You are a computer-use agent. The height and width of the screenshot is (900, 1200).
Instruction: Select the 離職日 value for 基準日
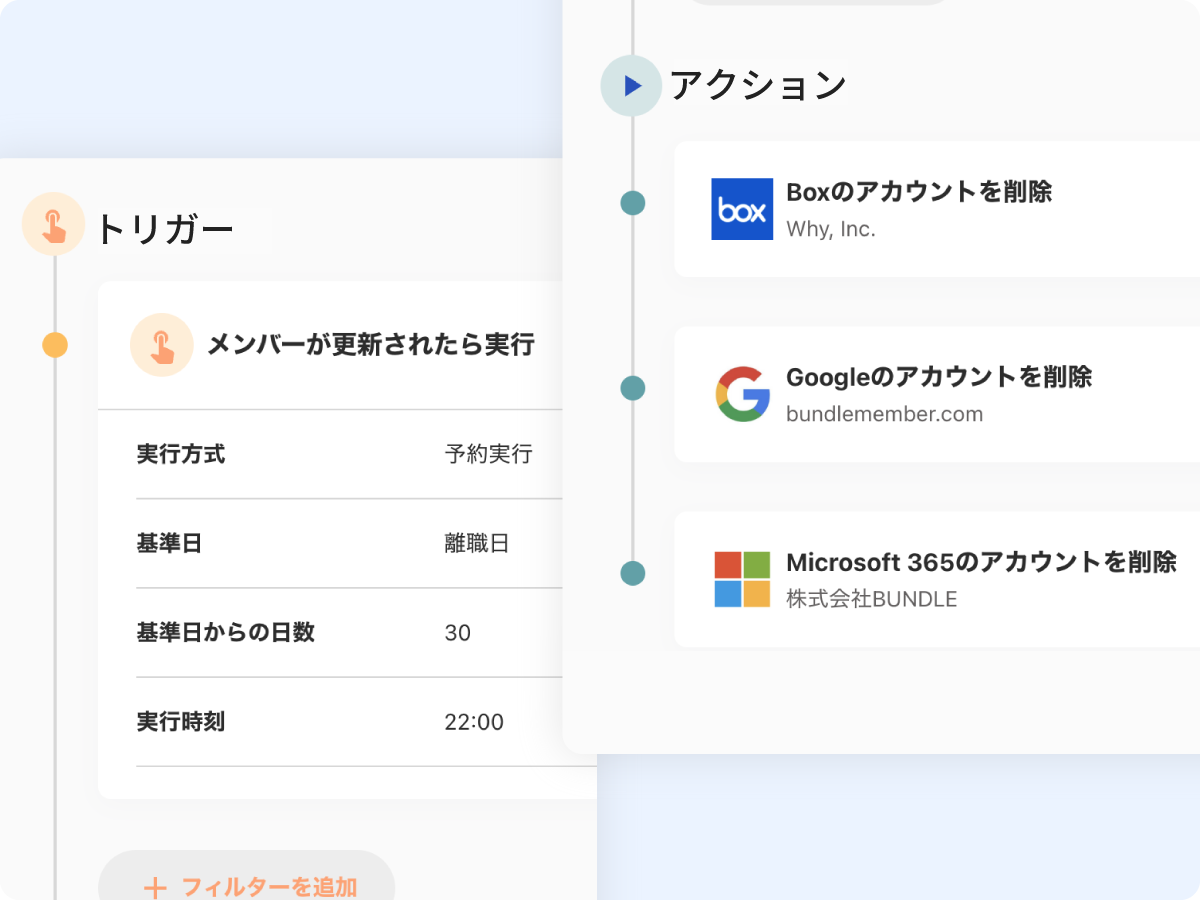[x=477, y=544]
